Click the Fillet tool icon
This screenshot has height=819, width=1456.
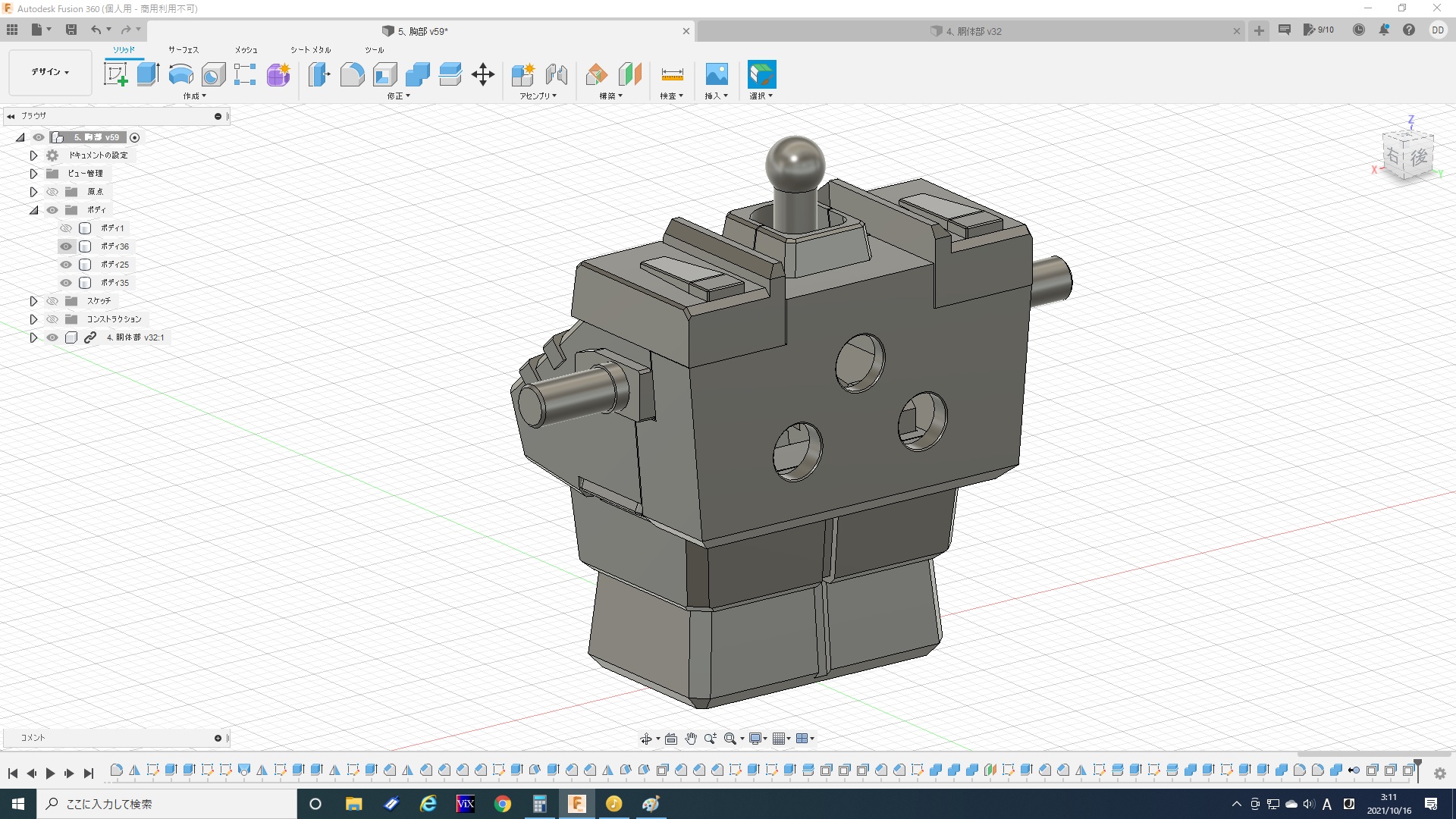(x=352, y=74)
